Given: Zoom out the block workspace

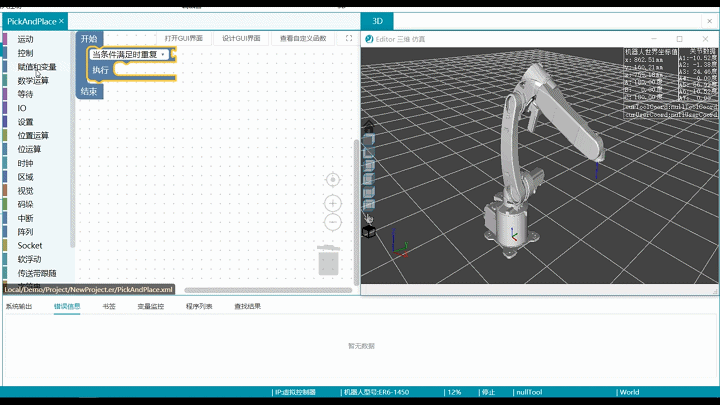Looking at the screenshot, I should (333, 221).
